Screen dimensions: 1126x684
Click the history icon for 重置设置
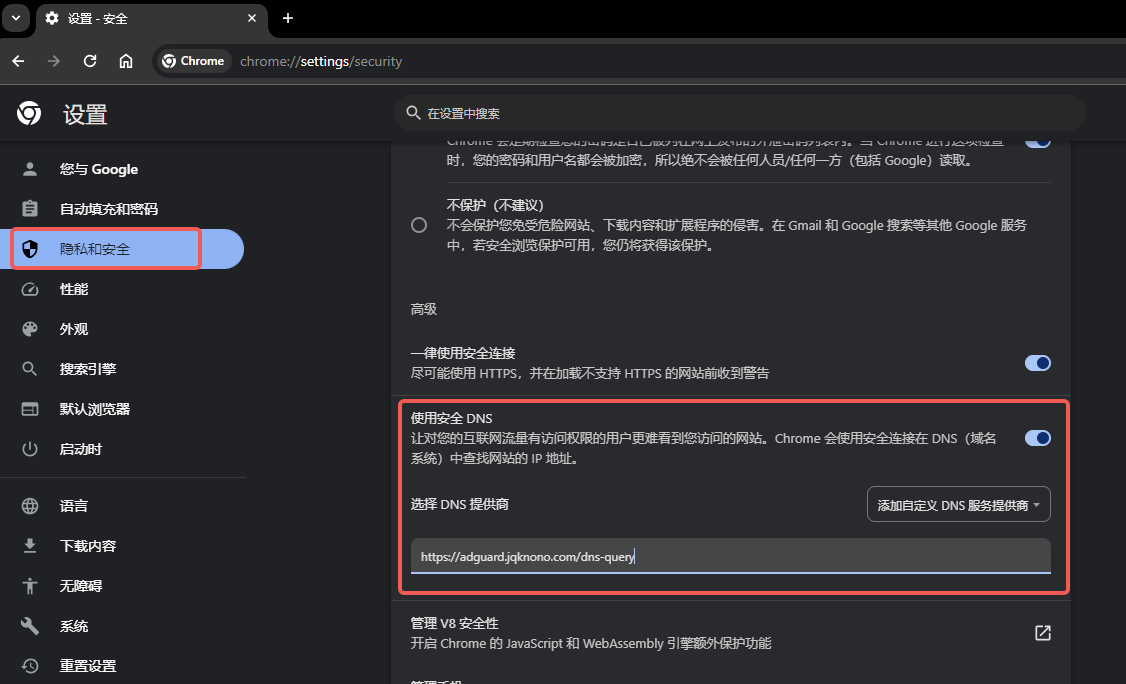click(29, 666)
